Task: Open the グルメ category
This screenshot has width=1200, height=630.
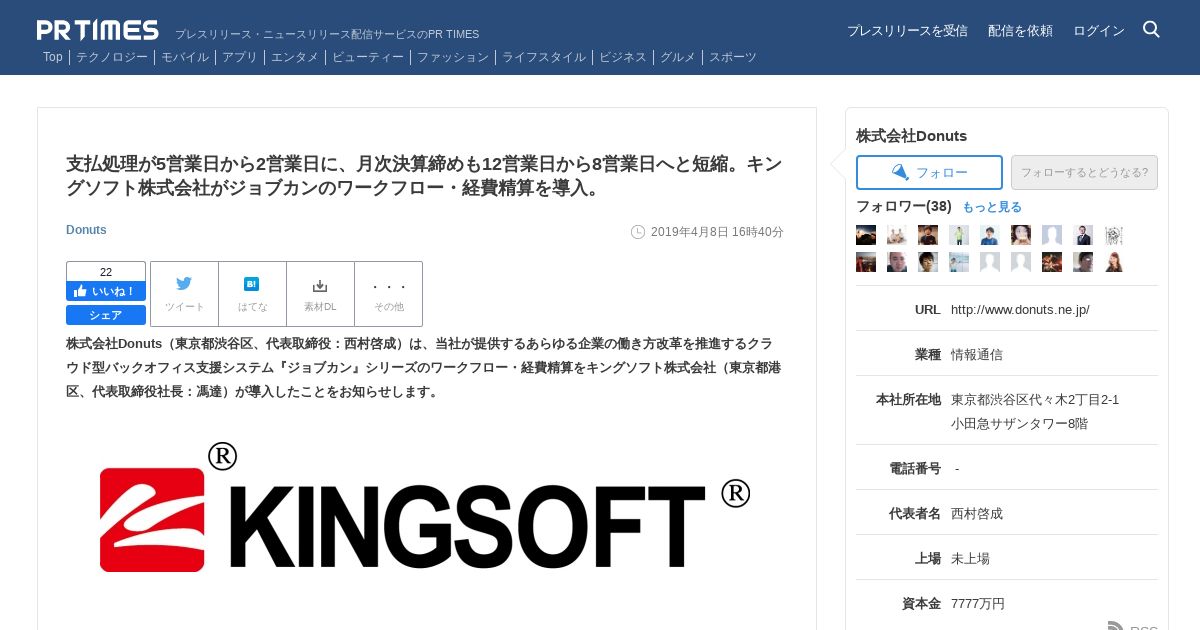Action: click(x=678, y=57)
